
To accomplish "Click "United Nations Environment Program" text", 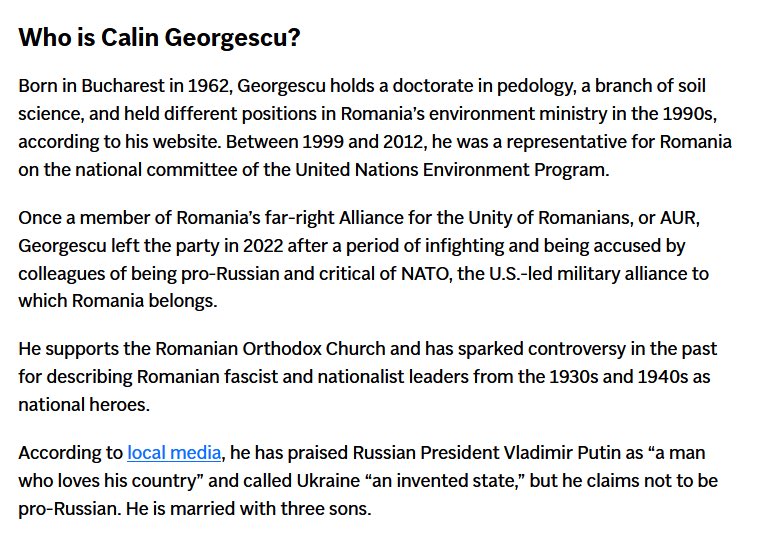I will [450, 170].
